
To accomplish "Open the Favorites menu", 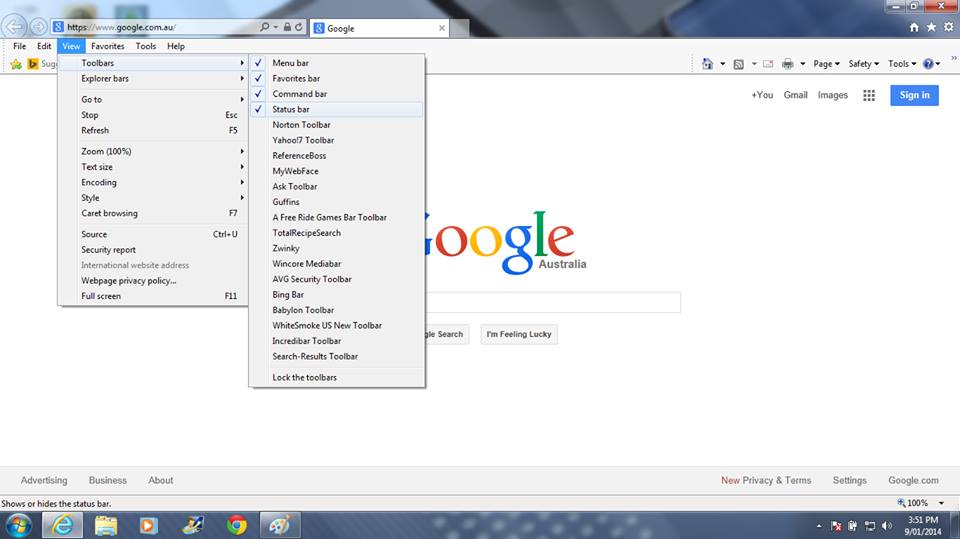I will point(108,46).
